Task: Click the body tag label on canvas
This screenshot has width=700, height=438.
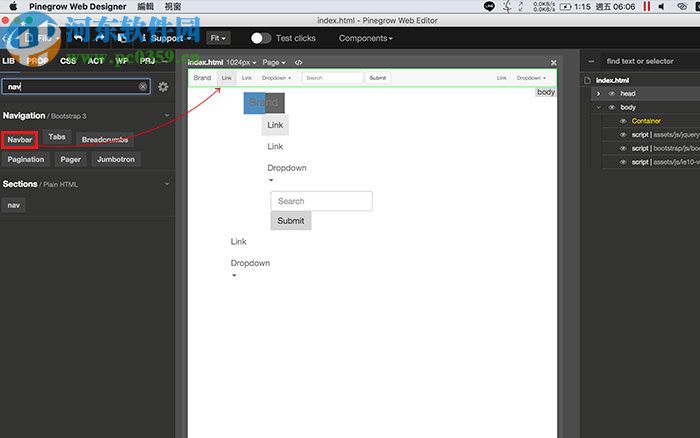Action: (546, 92)
